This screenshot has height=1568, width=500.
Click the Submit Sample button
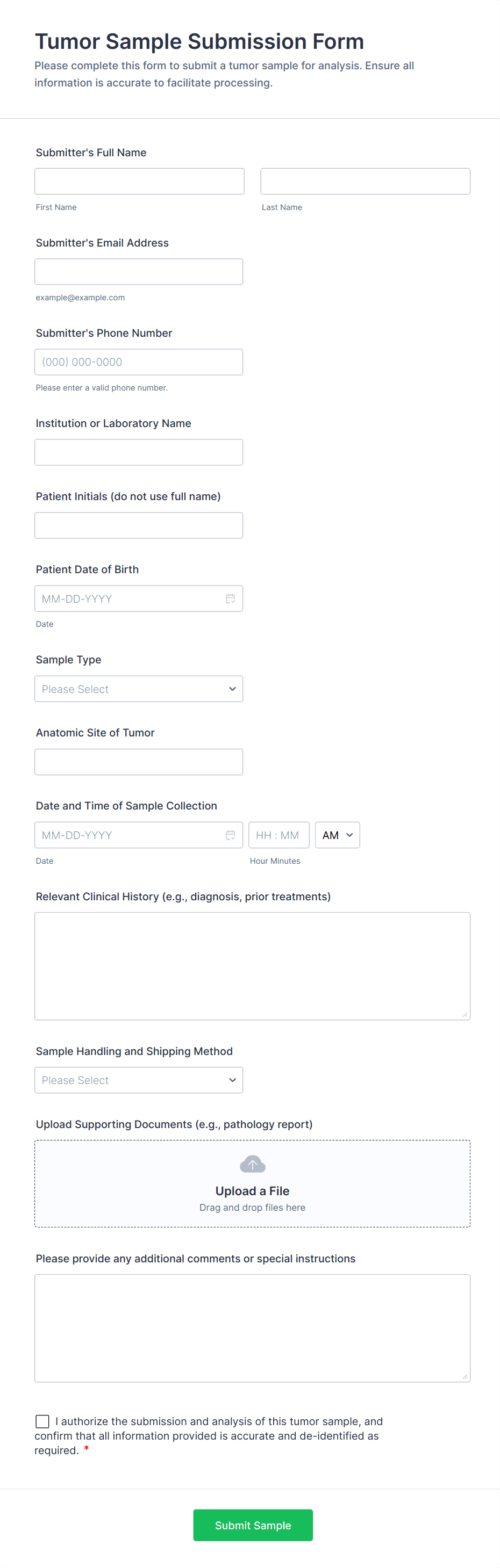[252, 1525]
